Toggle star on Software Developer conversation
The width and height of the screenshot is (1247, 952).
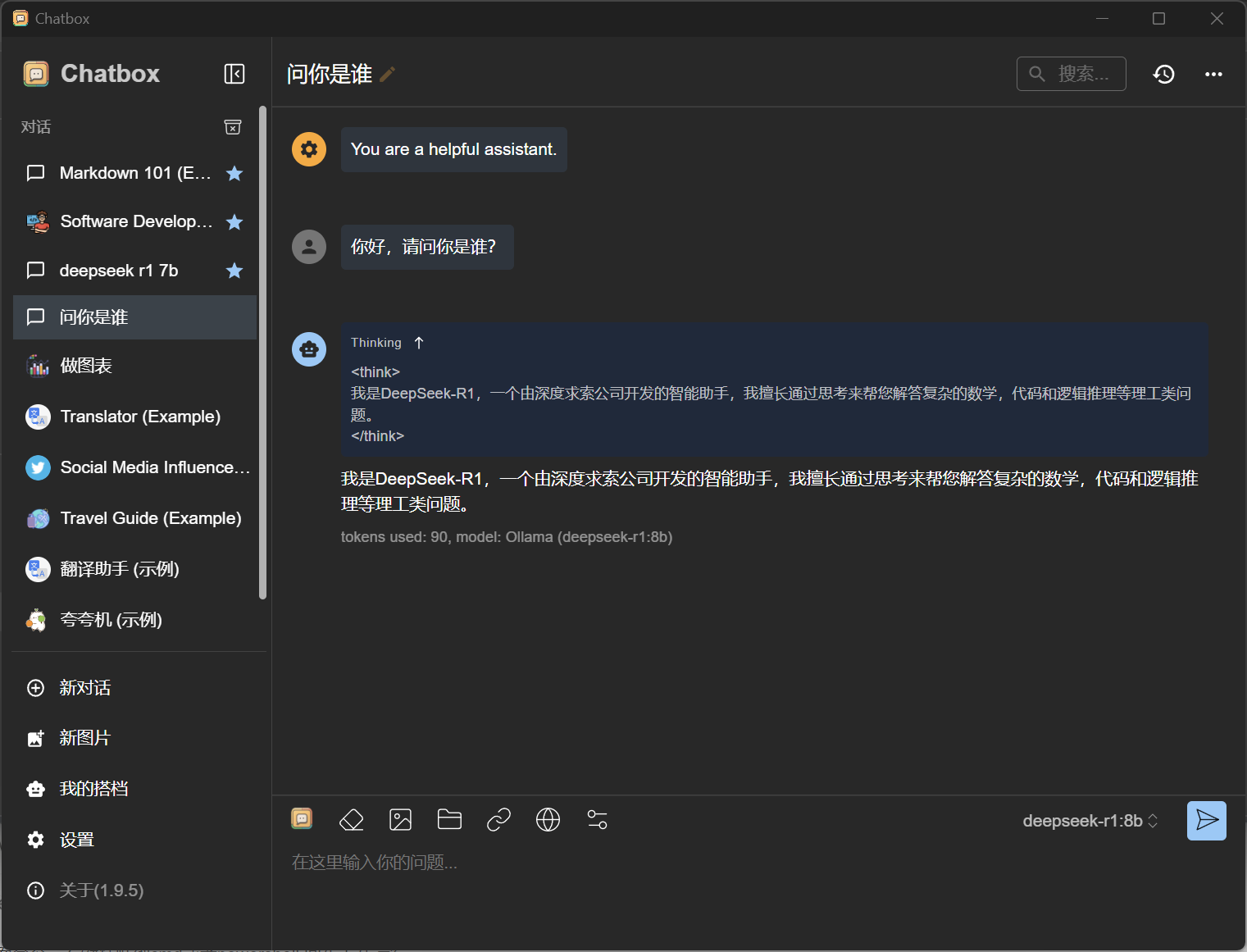tap(234, 222)
